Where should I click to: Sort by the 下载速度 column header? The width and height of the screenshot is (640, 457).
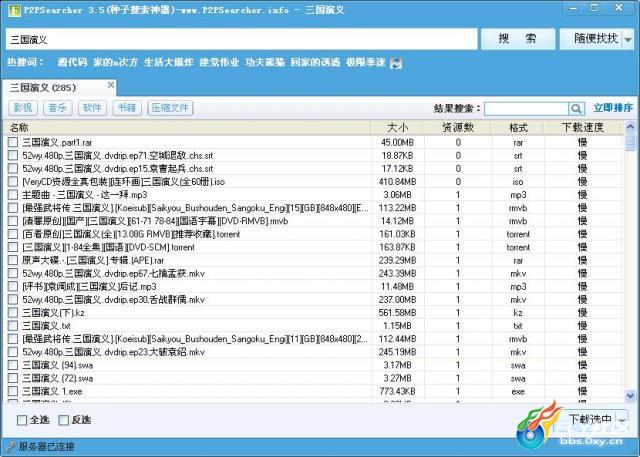582,127
